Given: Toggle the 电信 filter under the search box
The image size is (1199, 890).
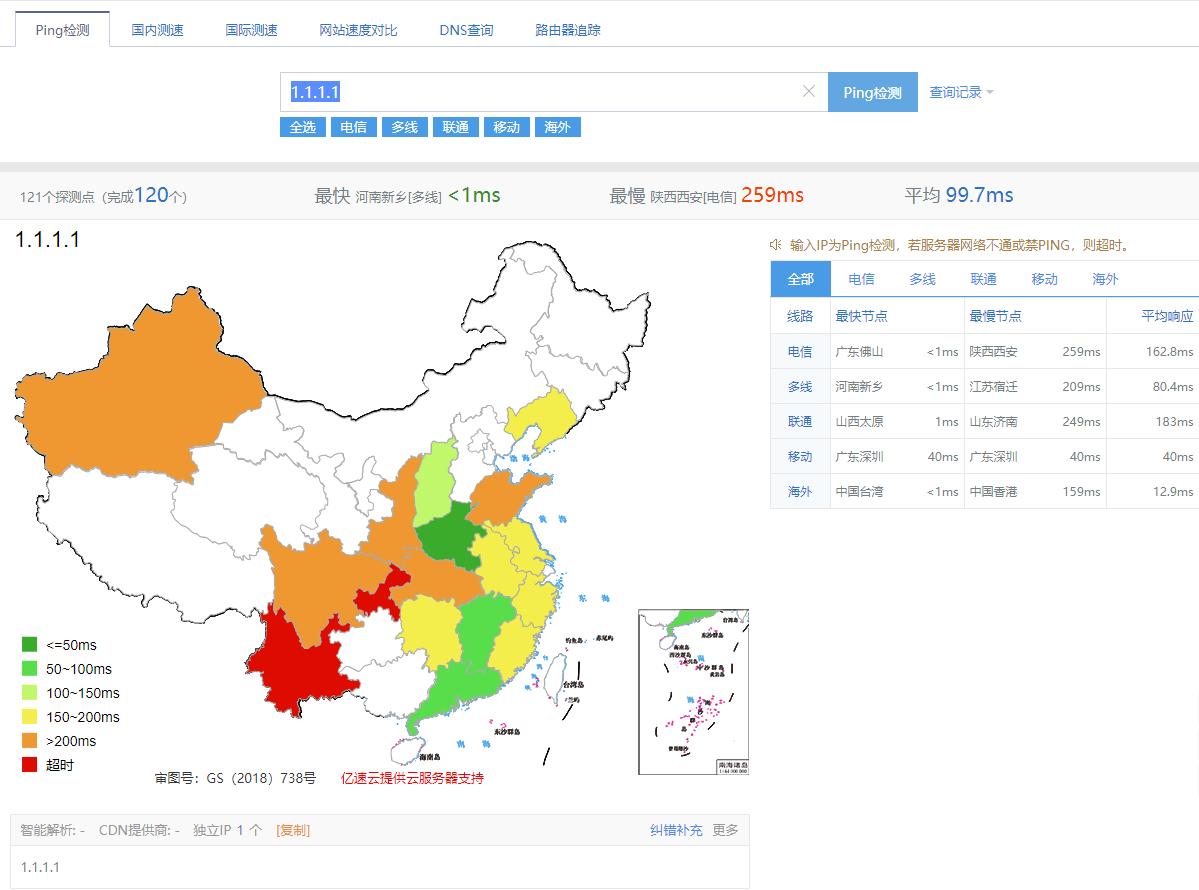Looking at the screenshot, I should [353, 127].
